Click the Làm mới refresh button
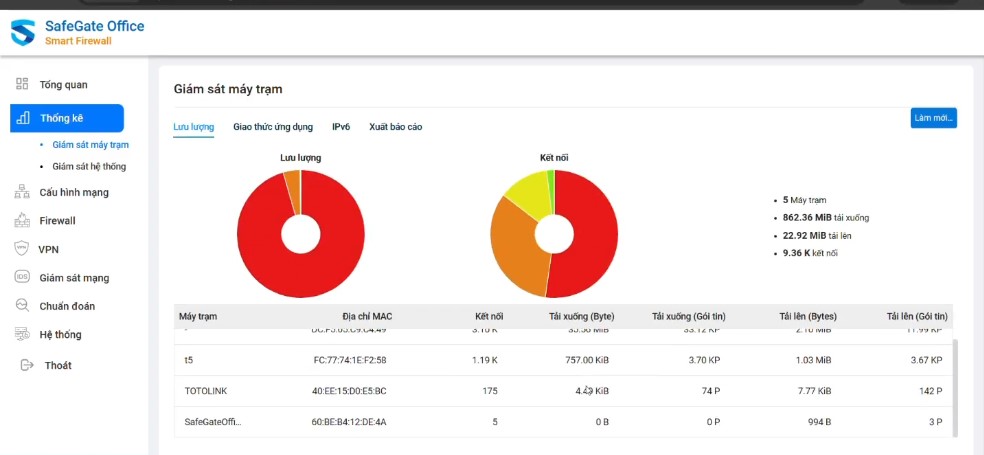 934,118
